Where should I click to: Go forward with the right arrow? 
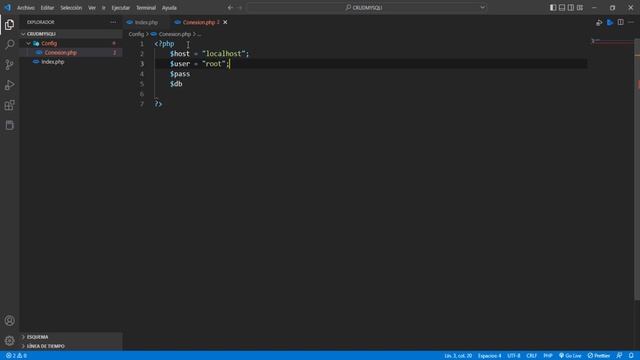coord(240,7)
